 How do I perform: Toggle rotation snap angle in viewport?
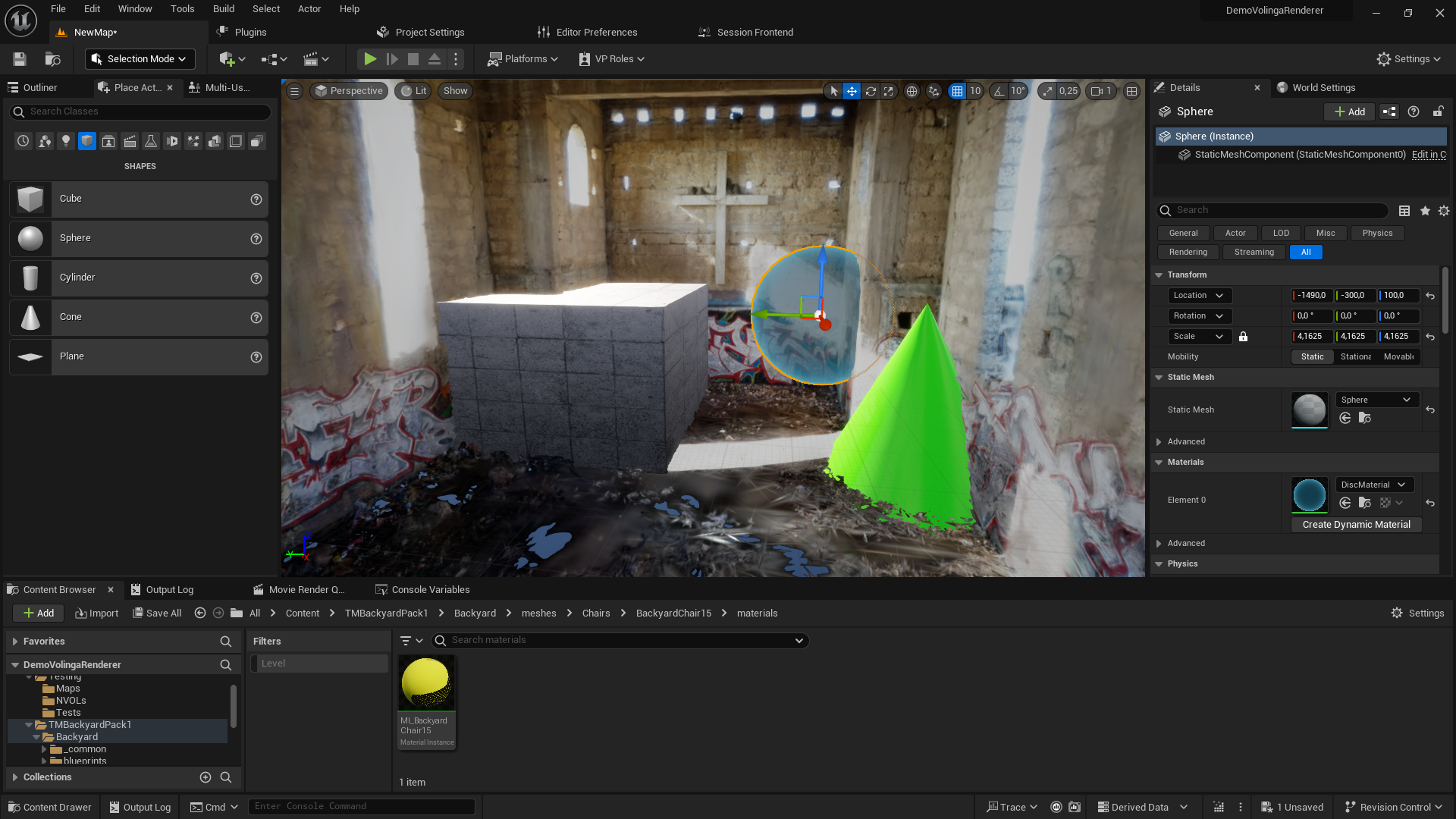(999, 91)
